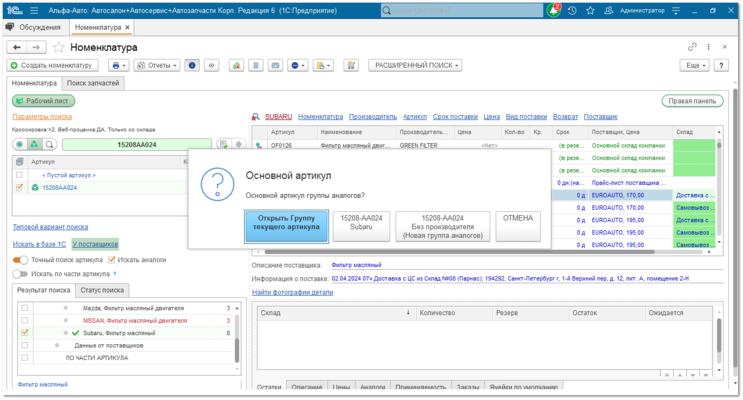Screen dimensions: 743x400
Task: Click Создать номенклатуру button
Action: pyautogui.click(x=53, y=65)
